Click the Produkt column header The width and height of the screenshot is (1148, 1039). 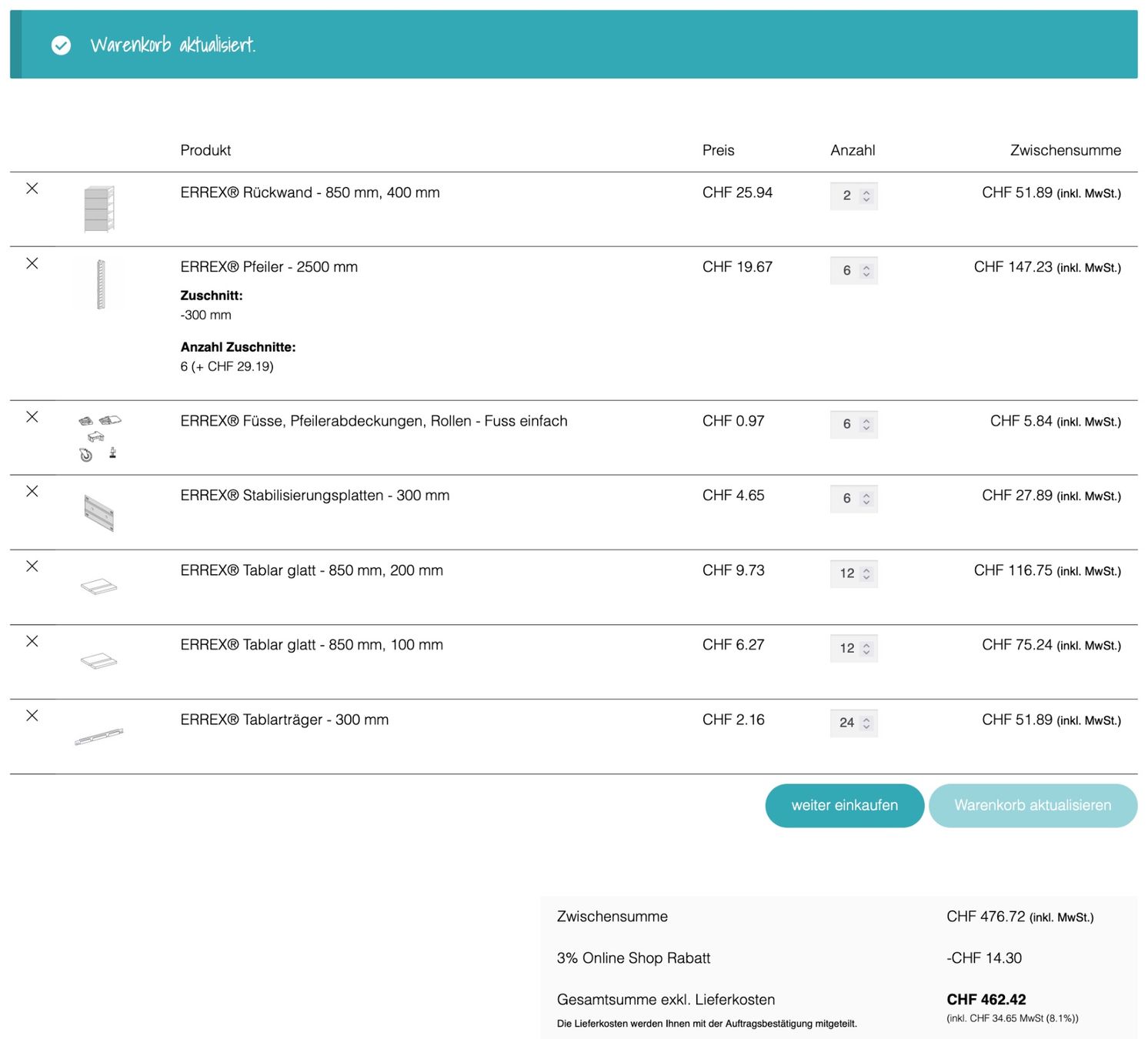(205, 150)
